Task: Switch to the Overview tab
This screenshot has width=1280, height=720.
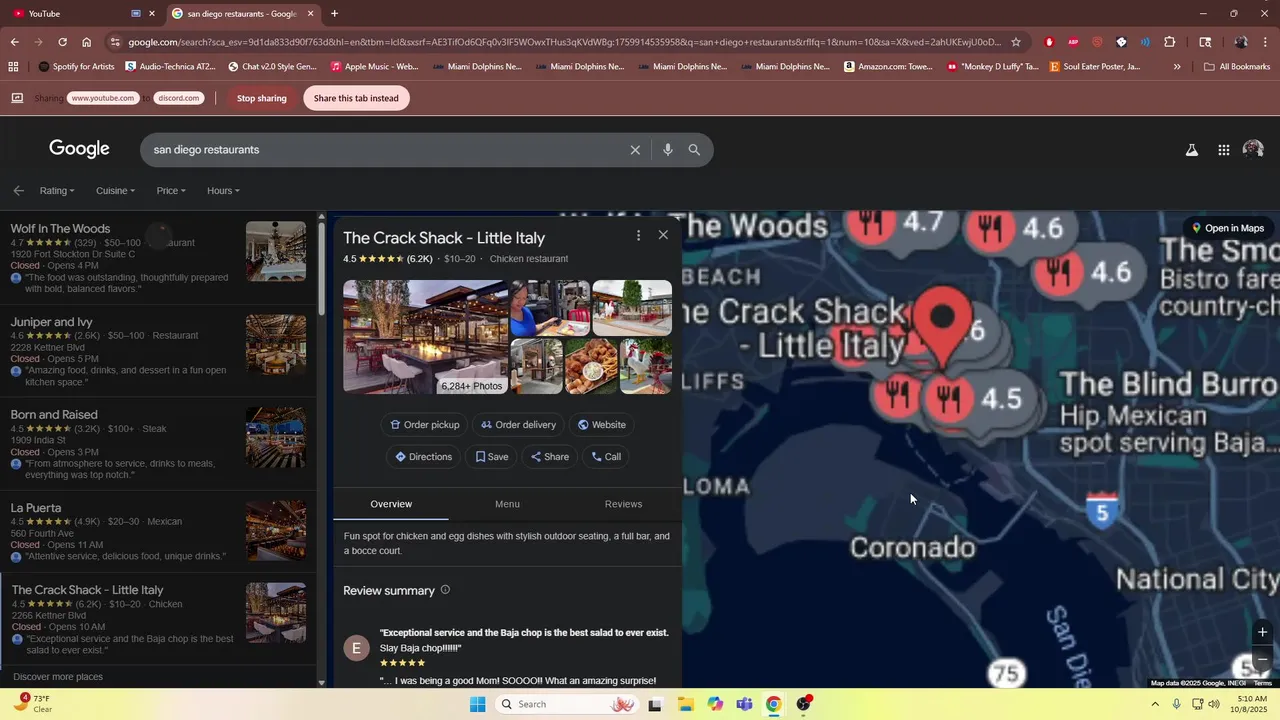Action: [391, 504]
